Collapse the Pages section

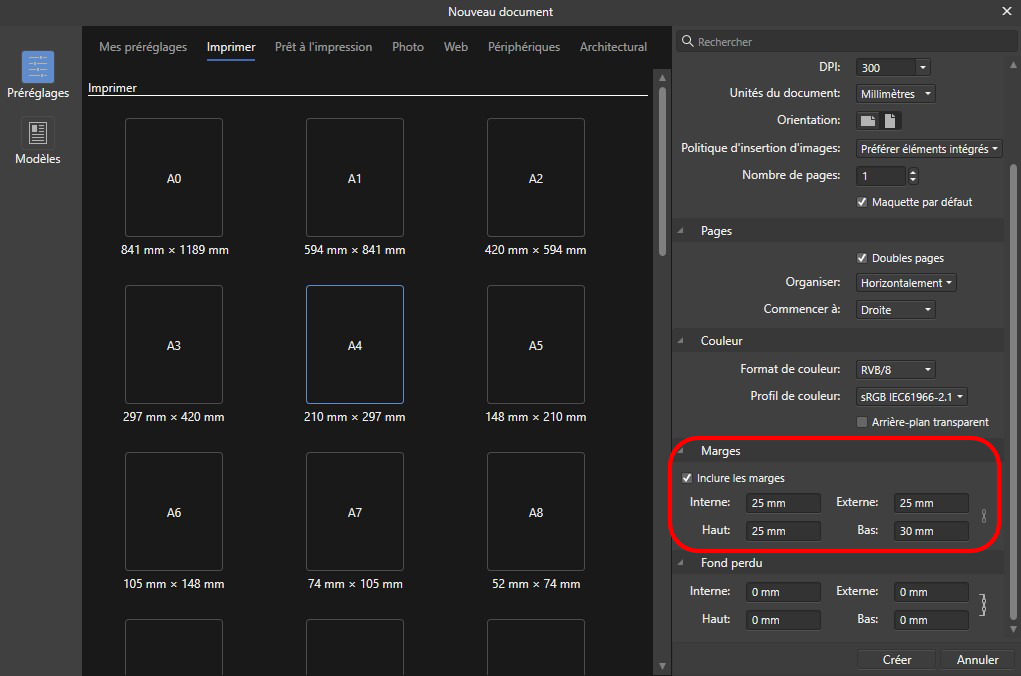click(681, 231)
